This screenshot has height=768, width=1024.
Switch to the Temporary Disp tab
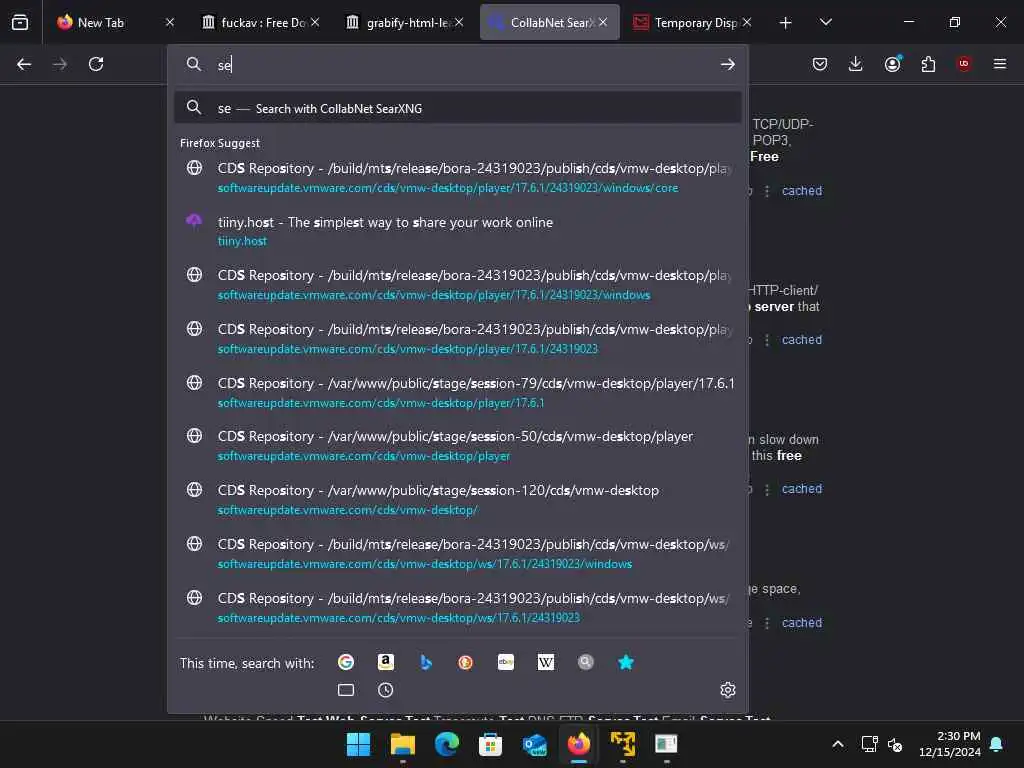coord(692,22)
